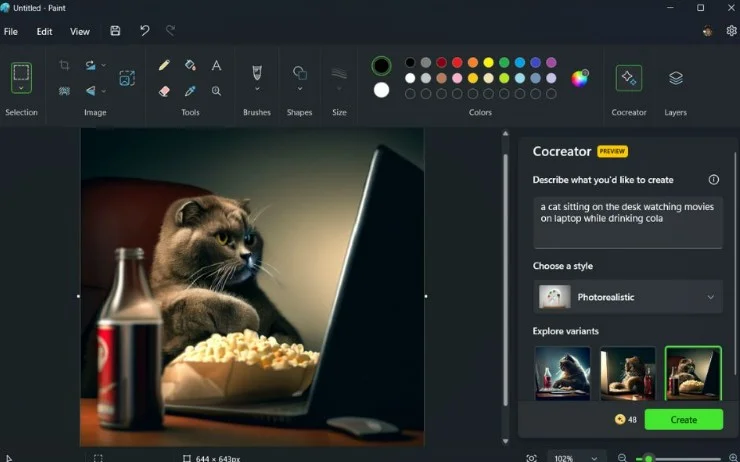Select the rectangular Selection tool

[x=21, y=73]
